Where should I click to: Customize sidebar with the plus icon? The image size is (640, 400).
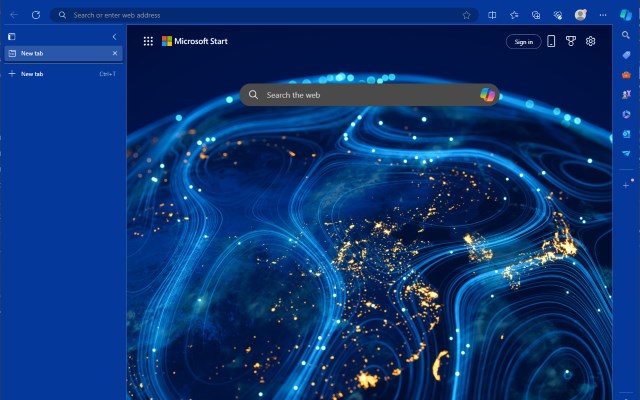click(x=626, y=185)
